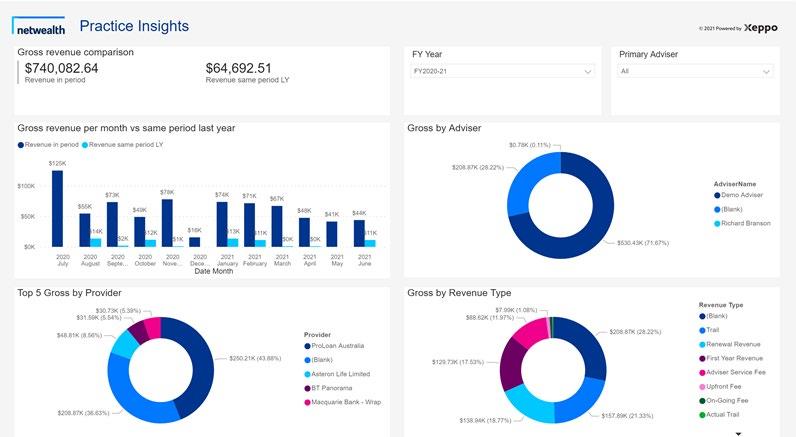Click the First Year Revenue color swatch

(x=702, y=358)
